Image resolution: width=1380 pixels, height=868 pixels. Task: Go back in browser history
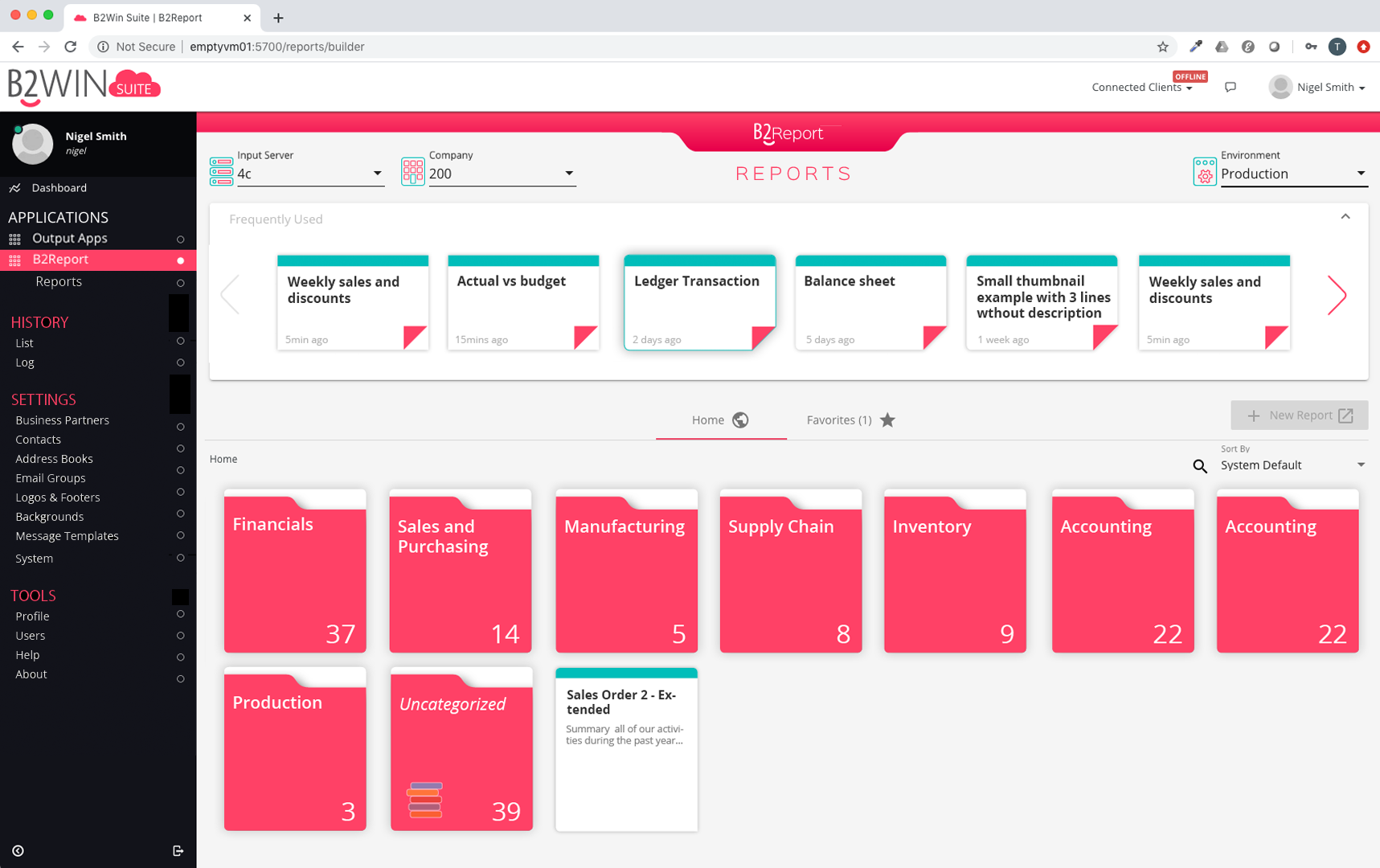pyautogui.click(x=18, y=47)
